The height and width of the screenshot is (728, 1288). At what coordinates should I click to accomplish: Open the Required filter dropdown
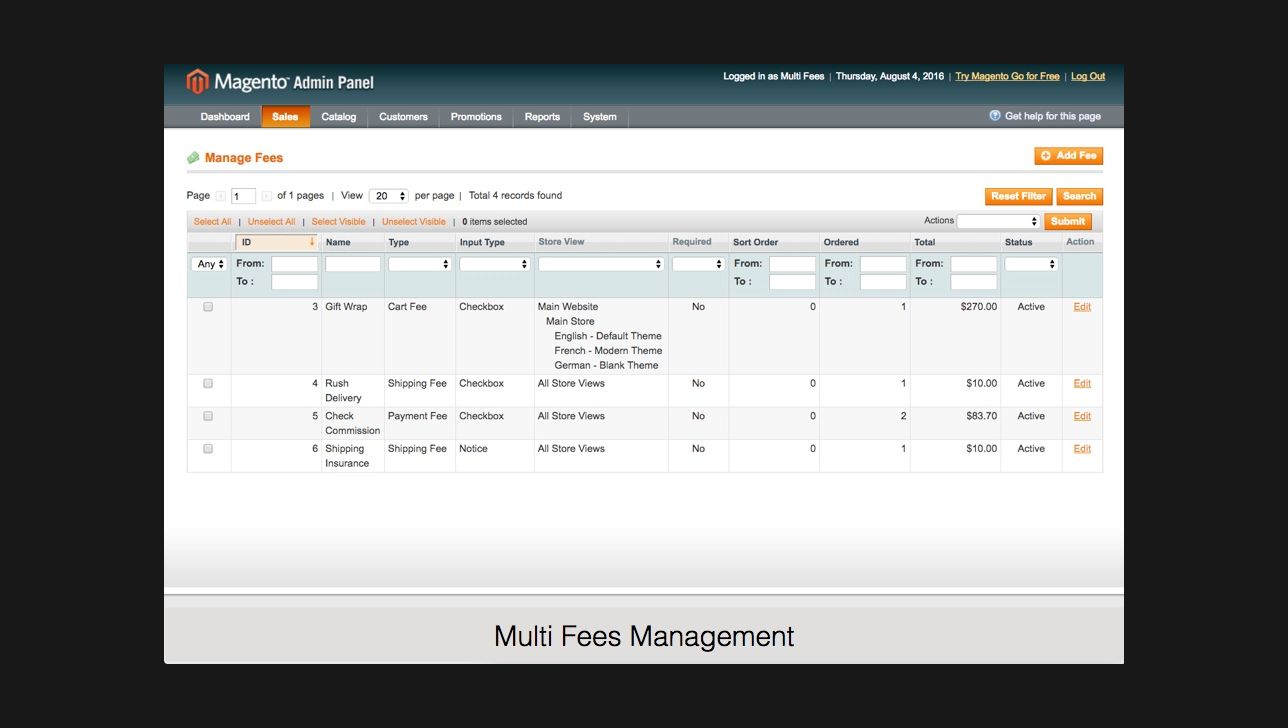[698, 264]
